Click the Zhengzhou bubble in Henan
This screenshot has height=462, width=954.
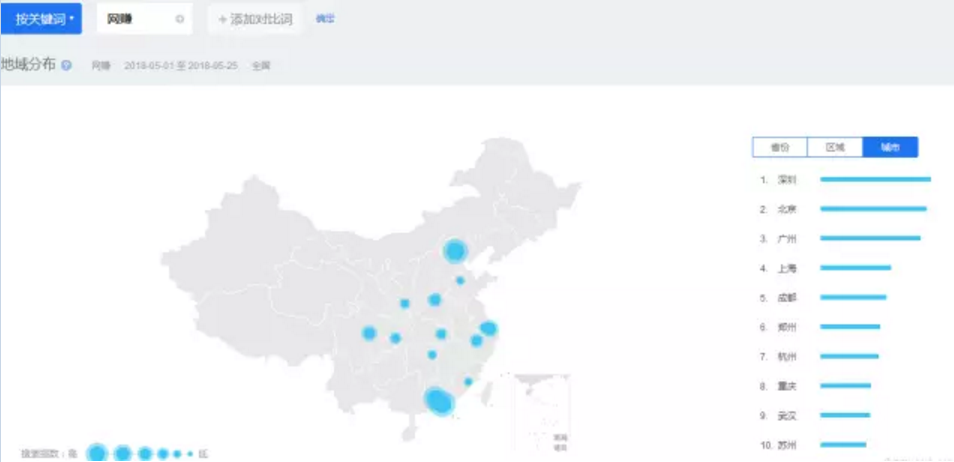click(434, 299)
